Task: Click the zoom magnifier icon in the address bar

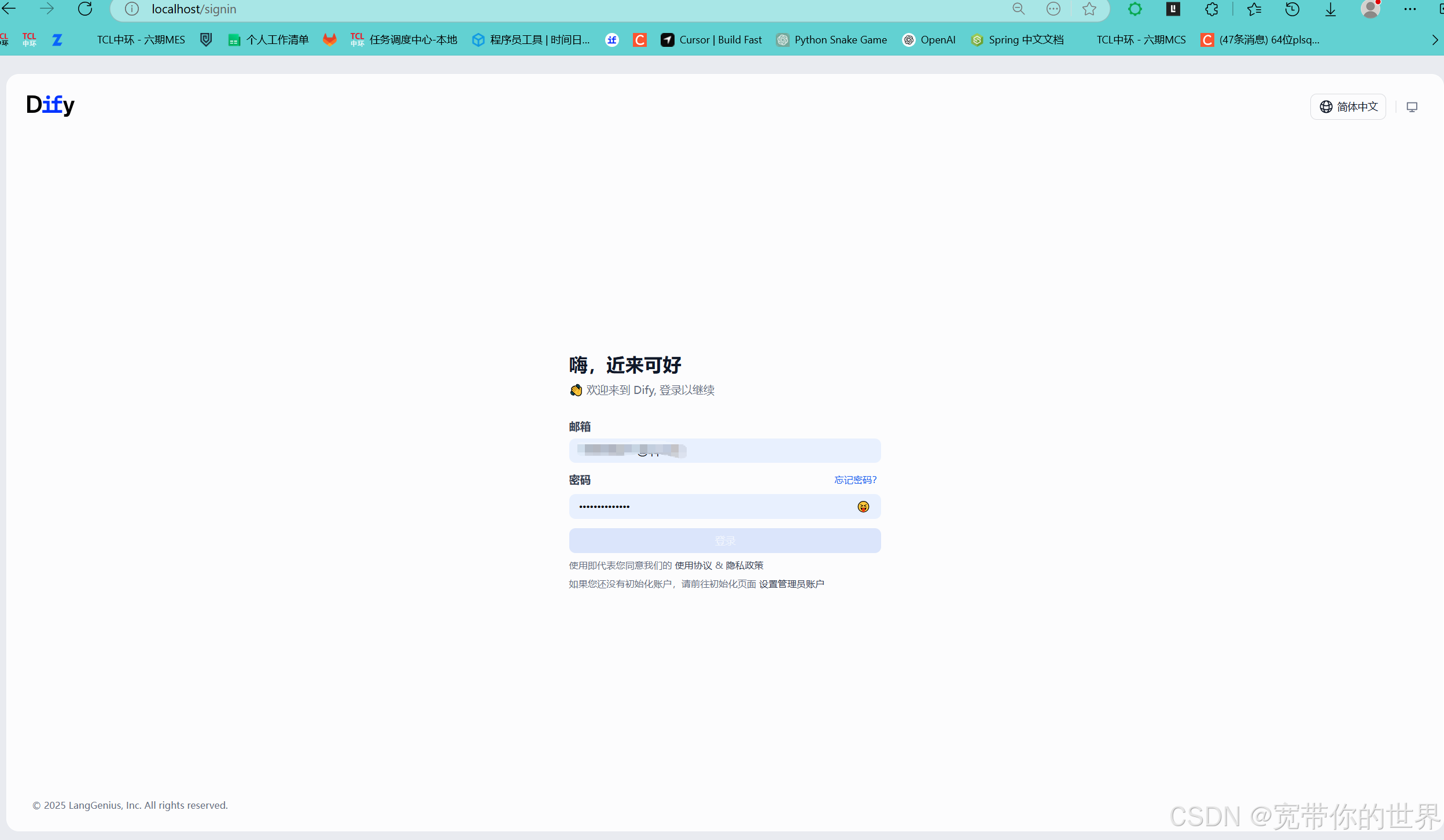Action: coord(1019,9)
